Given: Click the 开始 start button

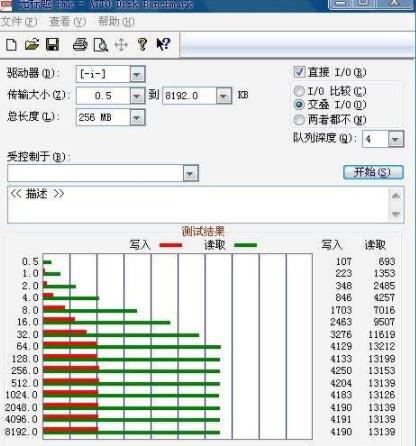Looking at the screenshot, I should (373, 172).
